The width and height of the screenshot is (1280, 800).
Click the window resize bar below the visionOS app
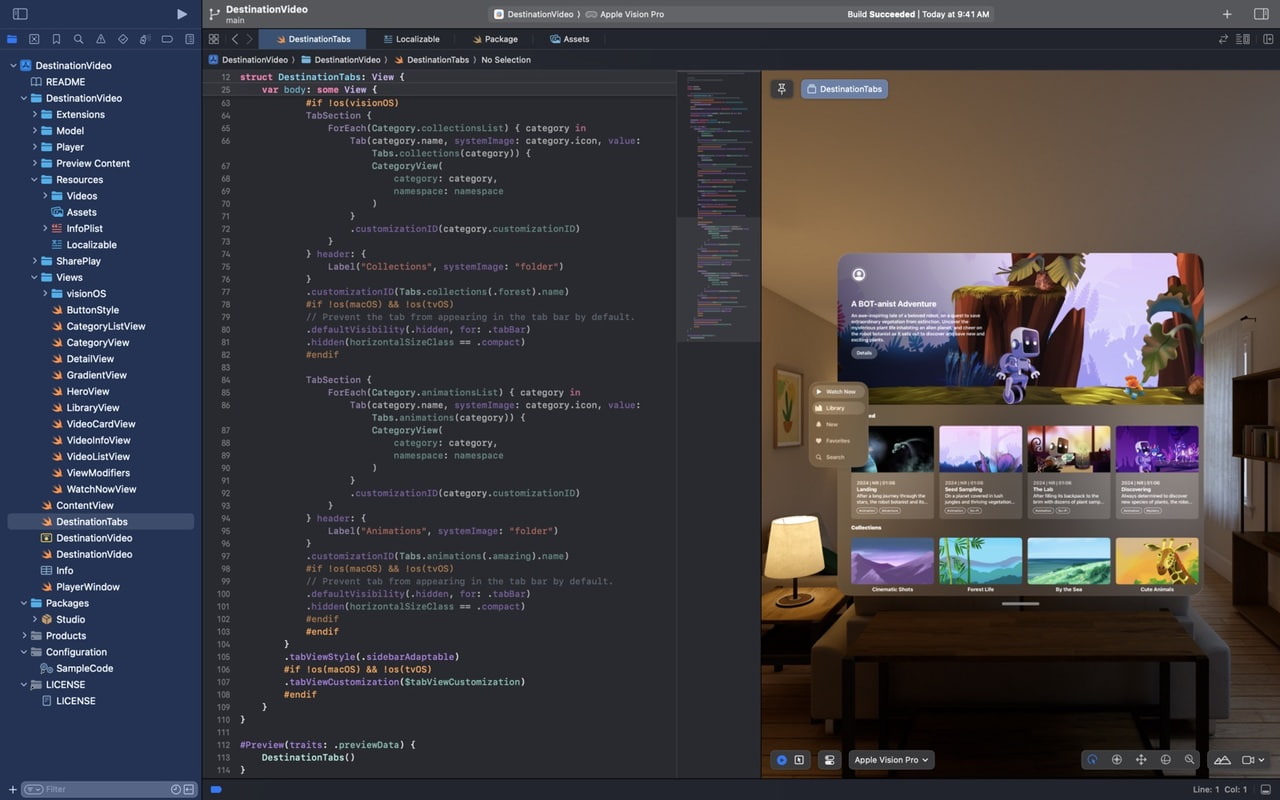pyautogui.click(x=1021, y=603)
